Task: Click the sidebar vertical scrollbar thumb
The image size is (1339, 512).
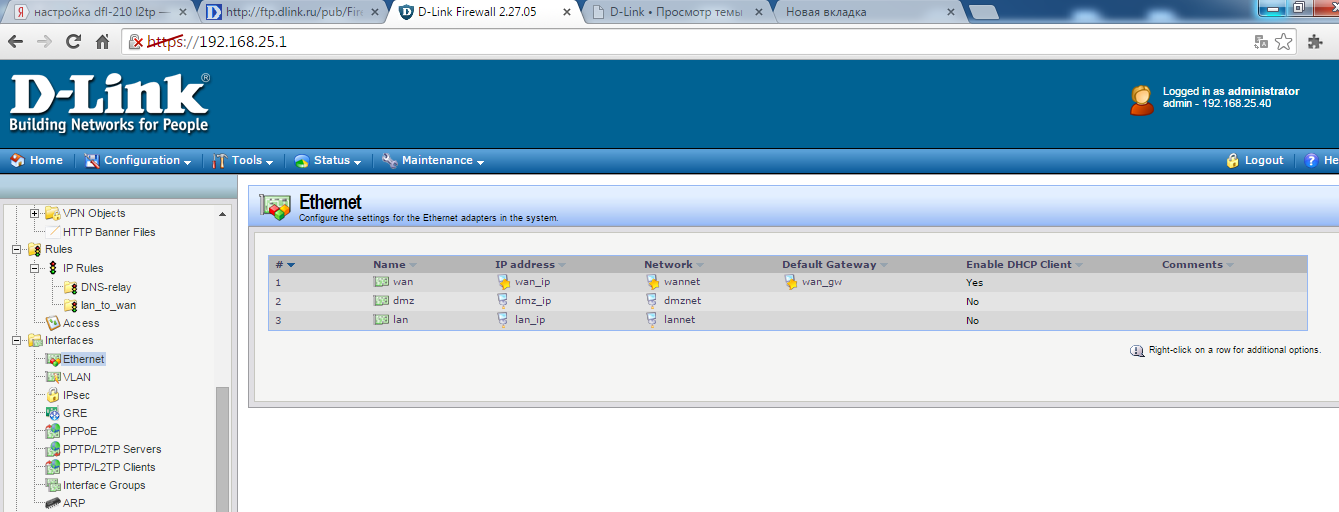Action: pos(223,449)
